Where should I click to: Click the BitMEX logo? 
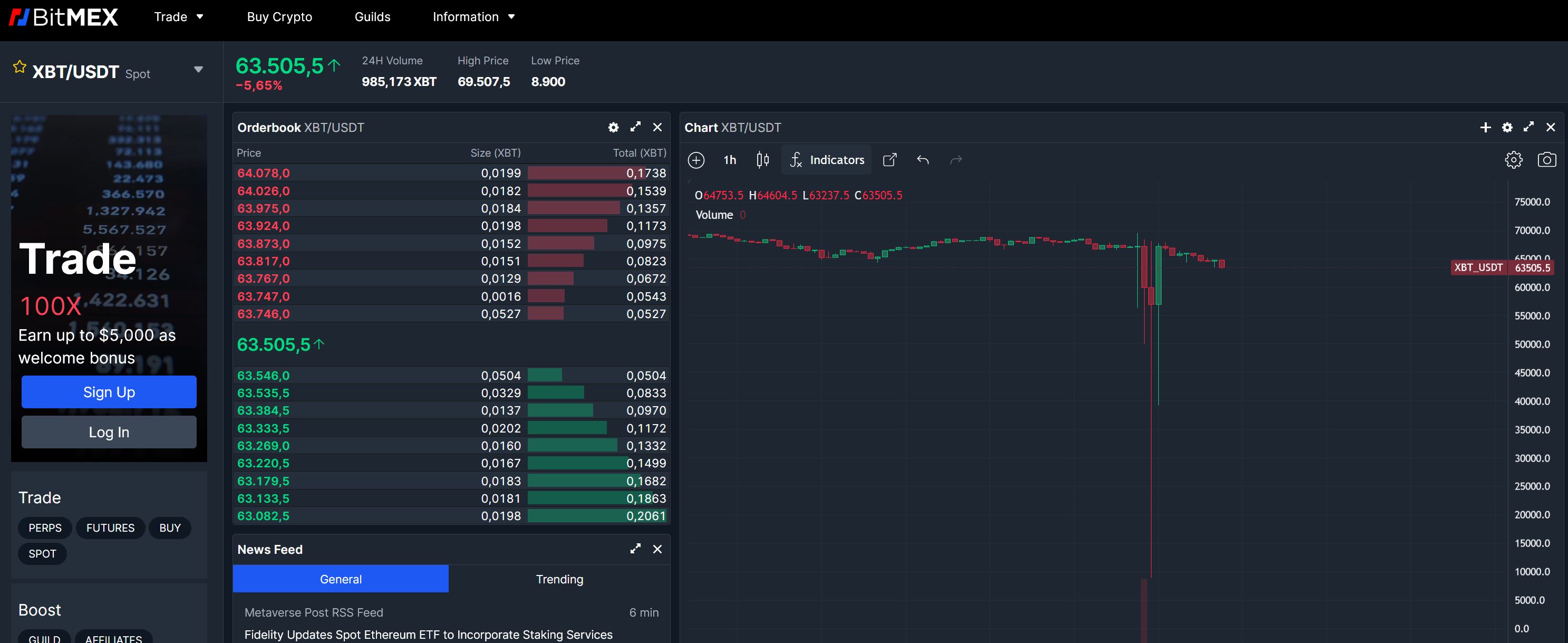(x=63, y=17)
